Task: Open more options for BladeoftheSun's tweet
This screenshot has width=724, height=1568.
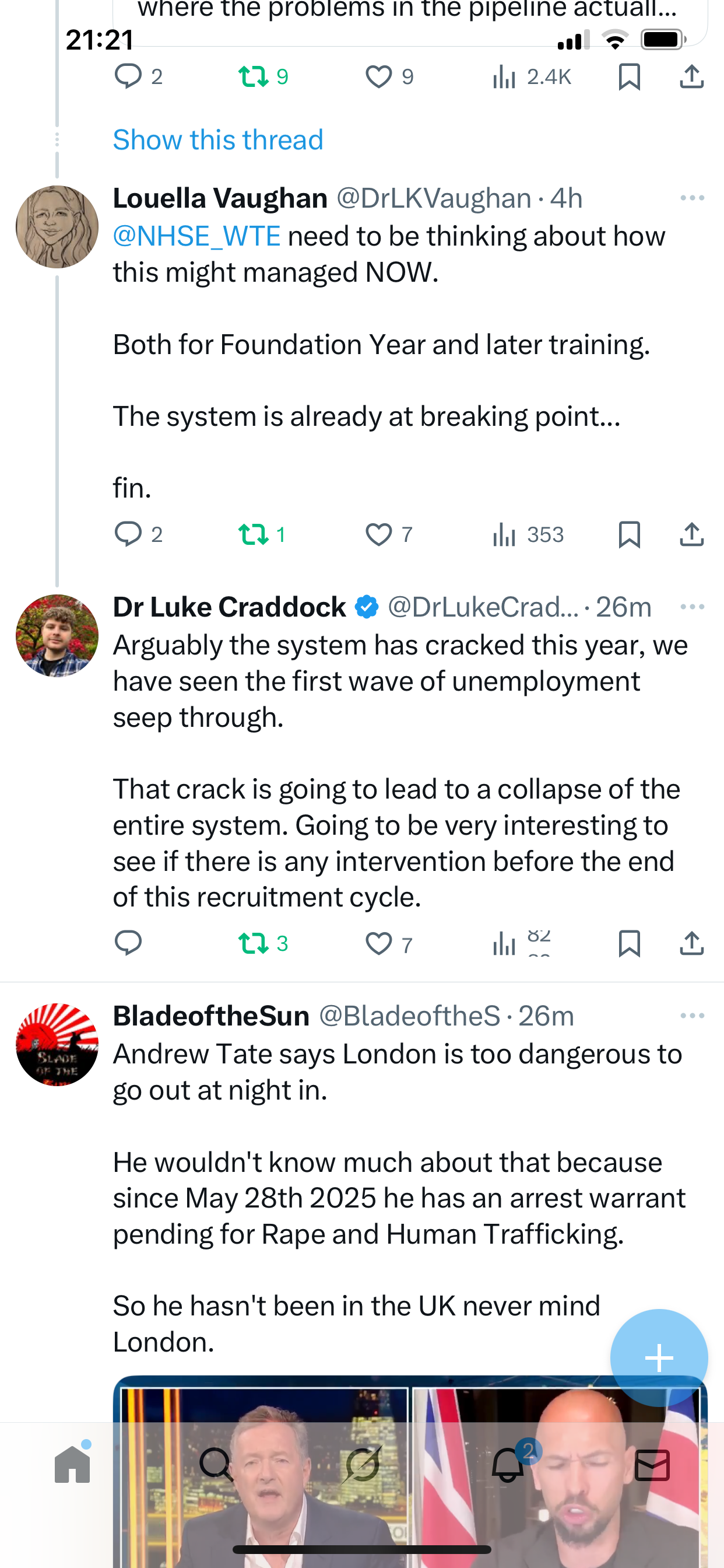Action: tap(693, 1016)
